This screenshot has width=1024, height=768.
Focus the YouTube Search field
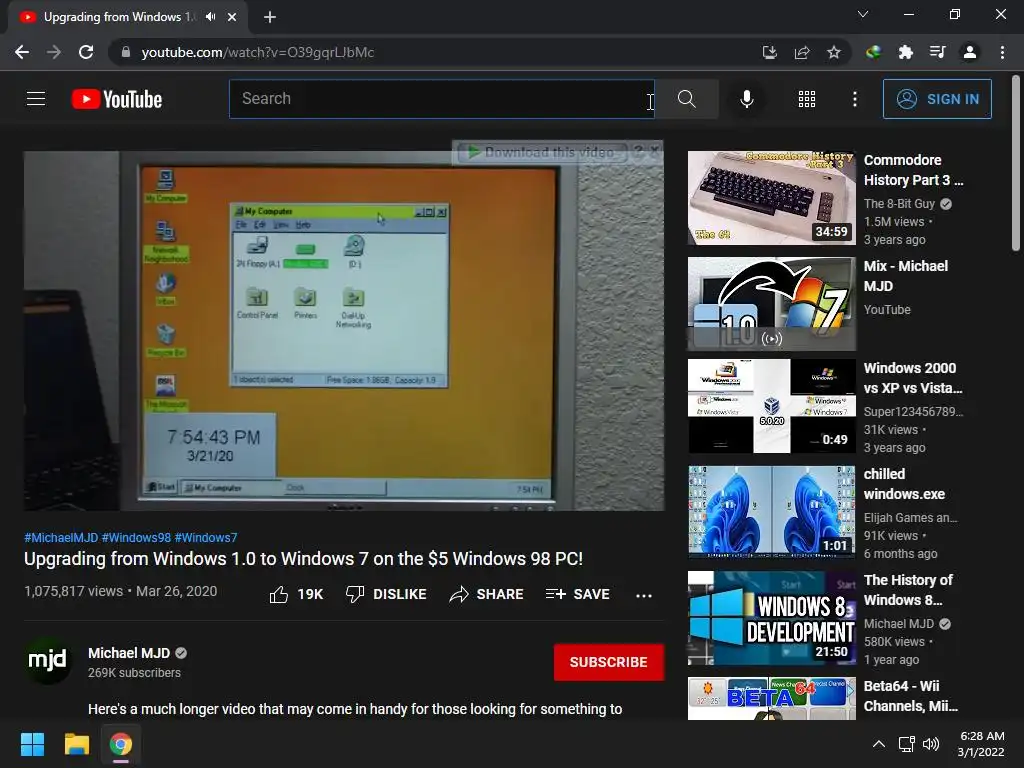click(441, 99)
